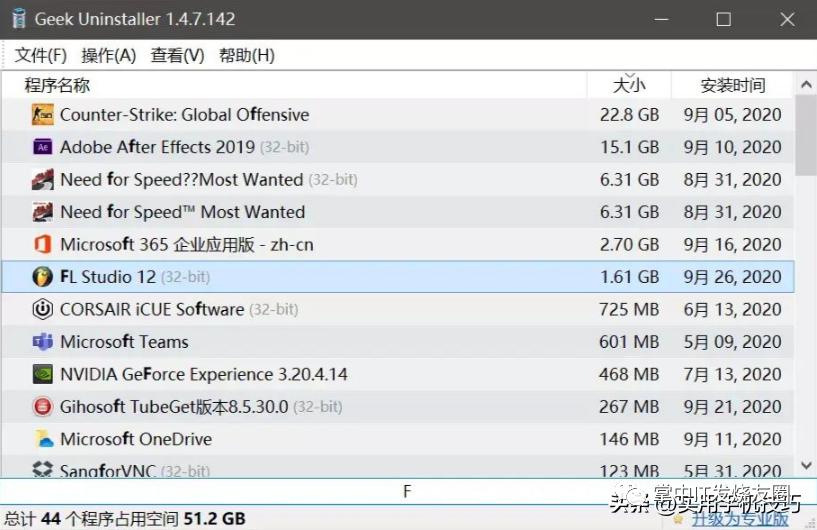Screen dimensions: 817x530
Task: Click the 725 MB size cell
Action: 629,310
